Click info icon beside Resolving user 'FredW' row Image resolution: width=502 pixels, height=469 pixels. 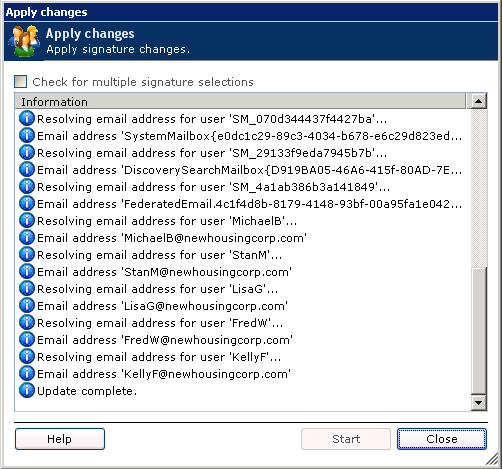coord(27,322)
